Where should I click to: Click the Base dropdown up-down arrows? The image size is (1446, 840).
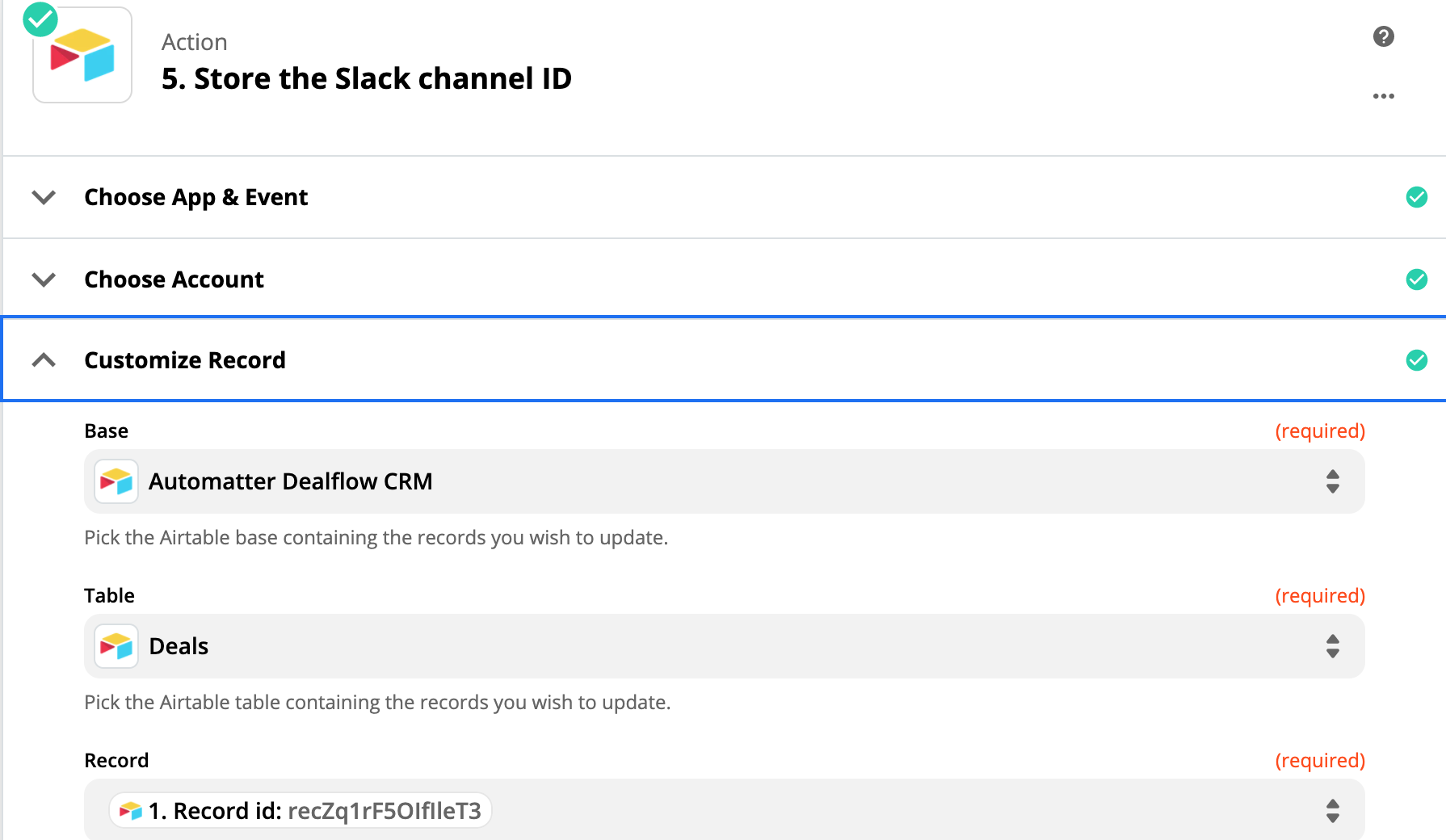tap(1333, 481)
